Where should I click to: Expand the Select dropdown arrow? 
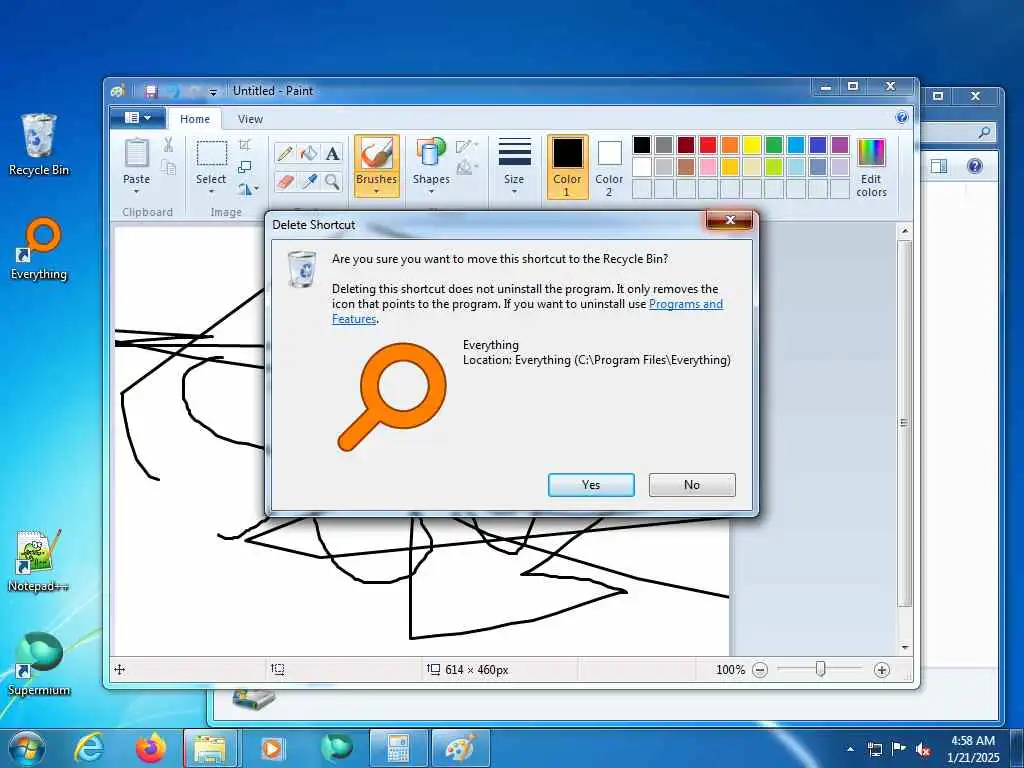point(211,192)
